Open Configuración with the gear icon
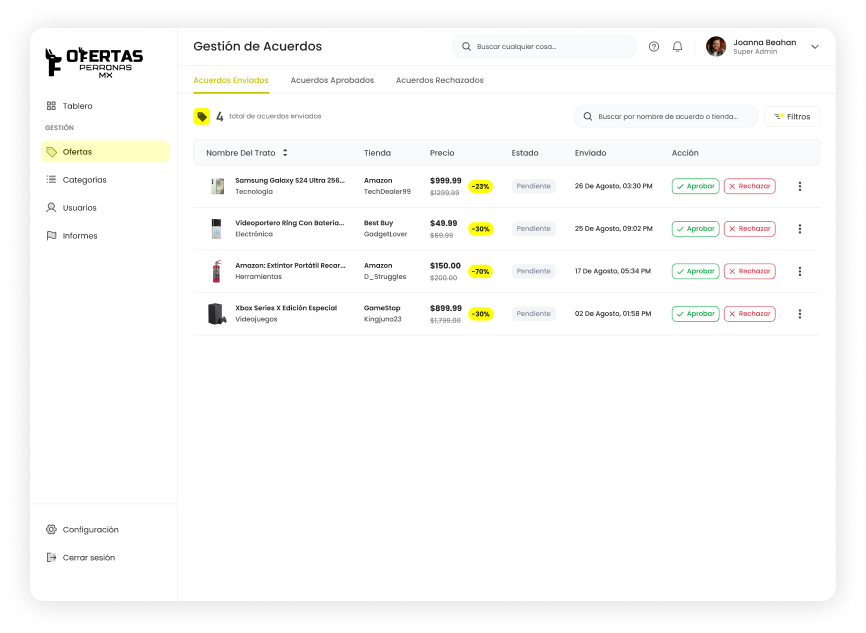866x633 pixels. click(x=49, y=529)
